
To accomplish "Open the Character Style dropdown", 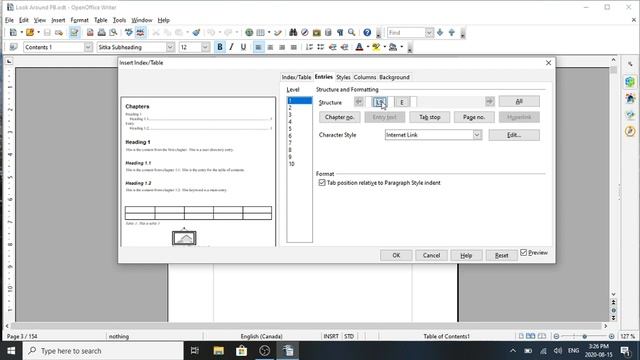I will pyautogui.click(x=477, y=135).
